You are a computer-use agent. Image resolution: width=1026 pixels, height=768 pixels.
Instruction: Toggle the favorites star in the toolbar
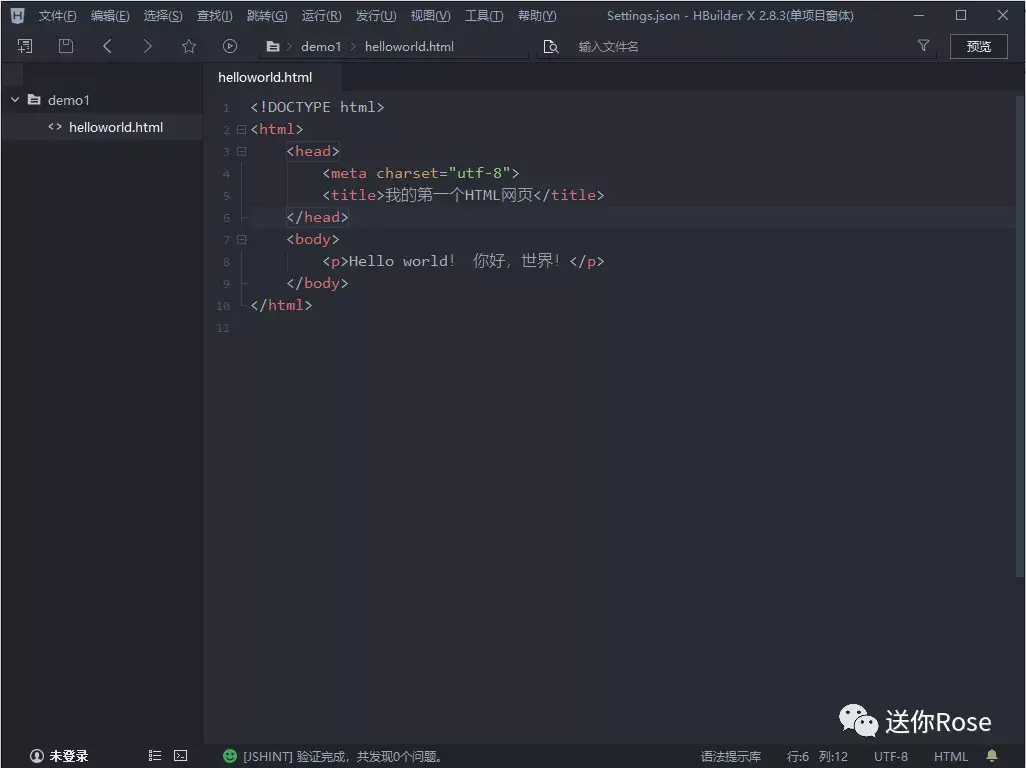tap(188, 46)
